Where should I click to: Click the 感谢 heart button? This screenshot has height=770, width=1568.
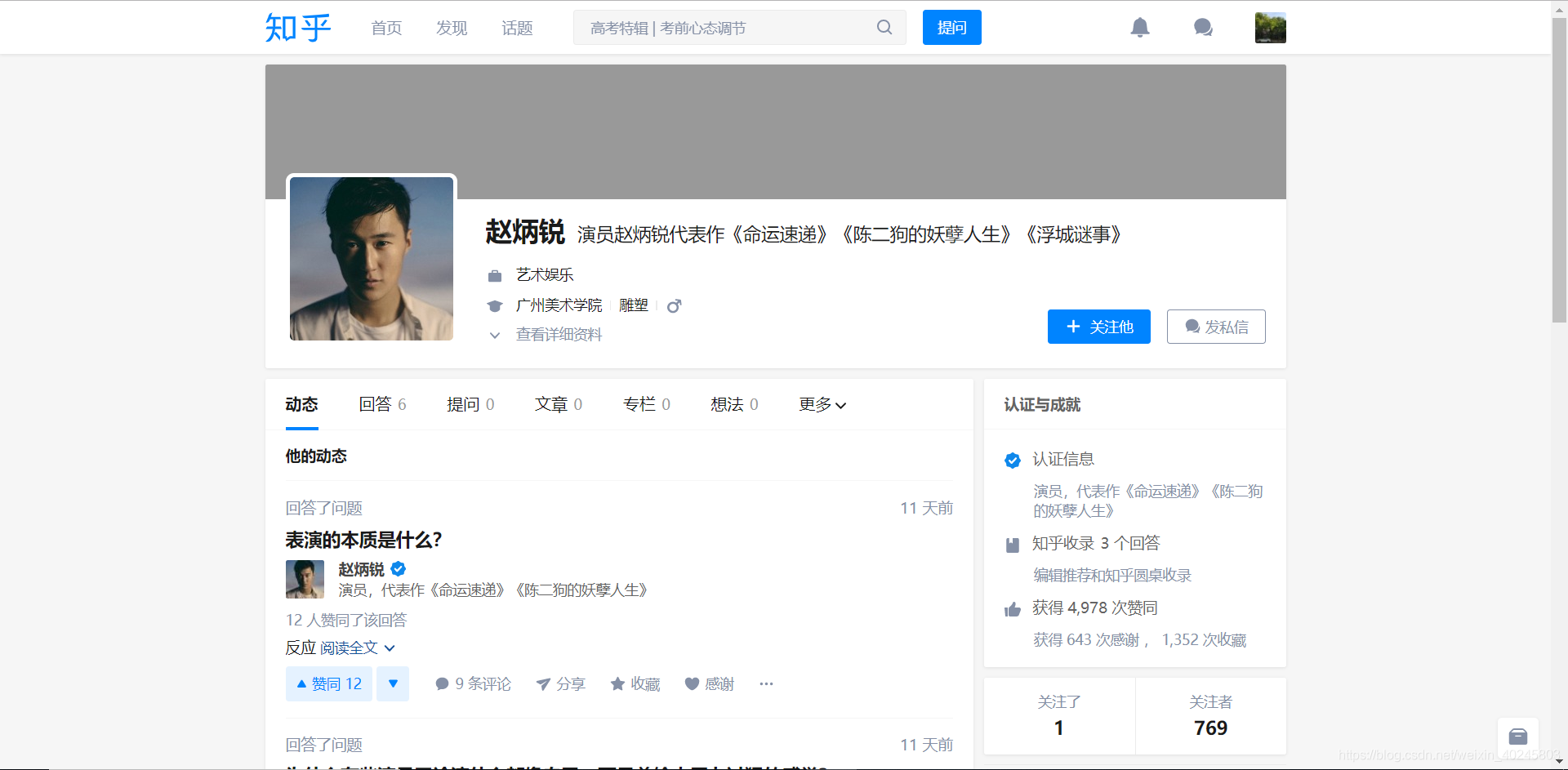(710, 684)
